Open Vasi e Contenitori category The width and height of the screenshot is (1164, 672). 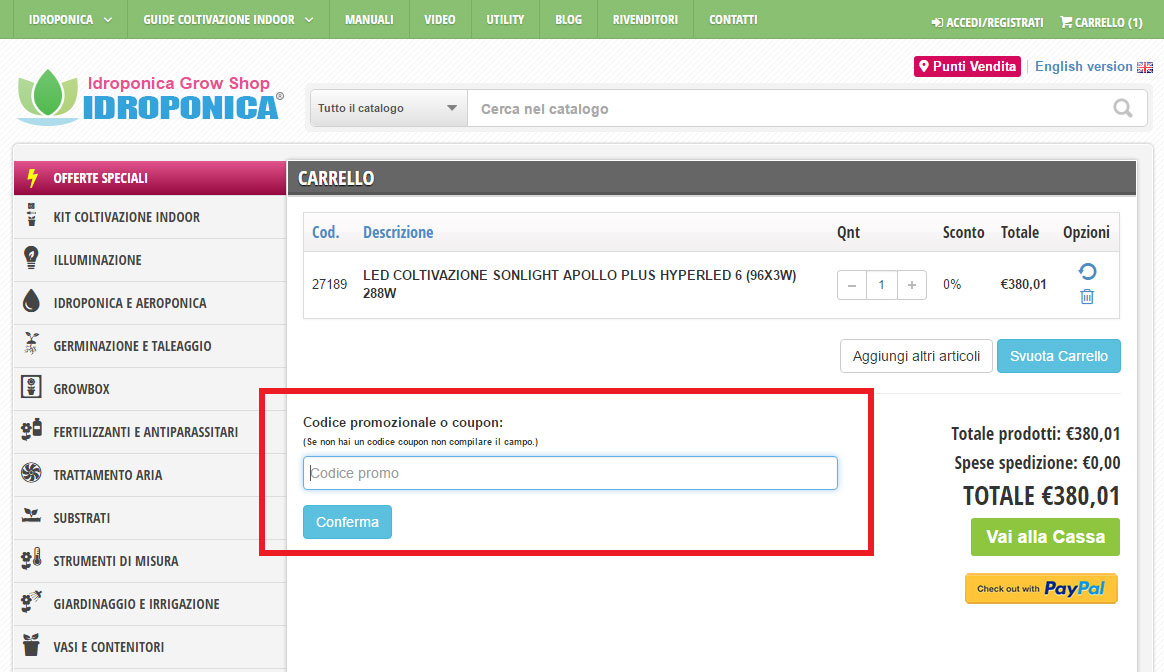coord(150,647)
